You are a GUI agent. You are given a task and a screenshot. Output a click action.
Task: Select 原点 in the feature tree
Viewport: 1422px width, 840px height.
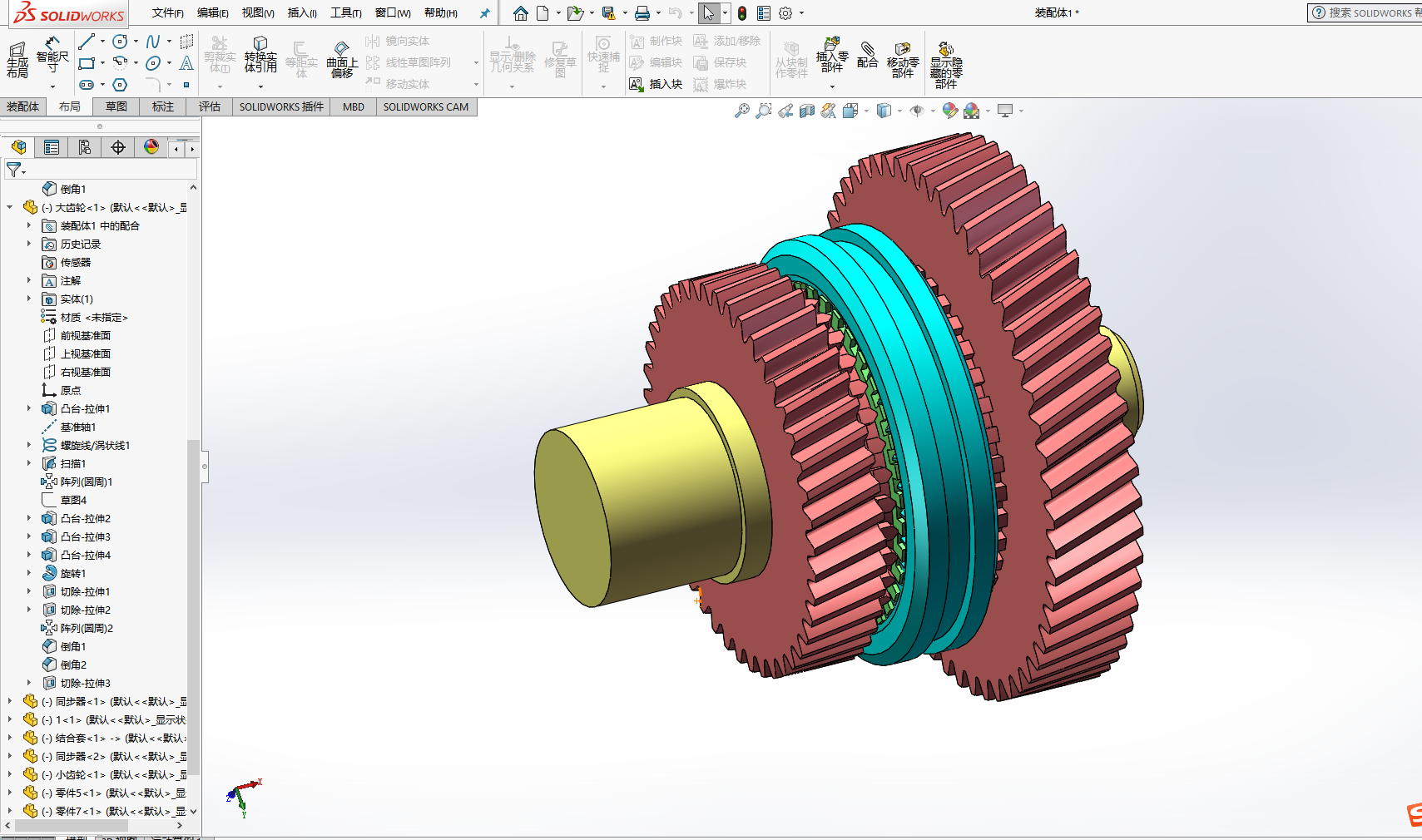71,390
